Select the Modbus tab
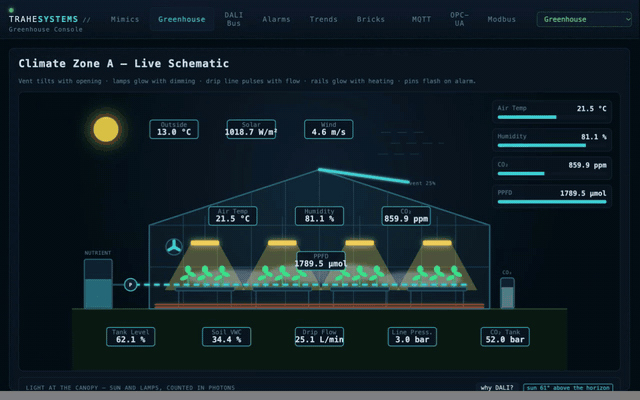Viewport: 640px width, 400px height. (502, 19)
